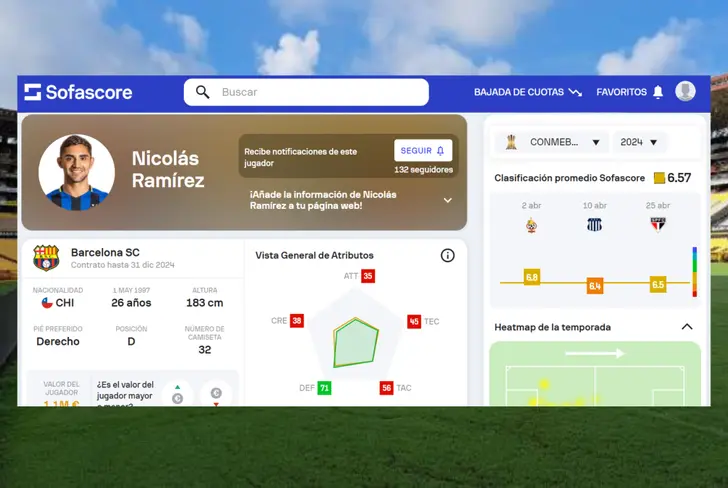Click the search magnifier icon

(202, 92)
